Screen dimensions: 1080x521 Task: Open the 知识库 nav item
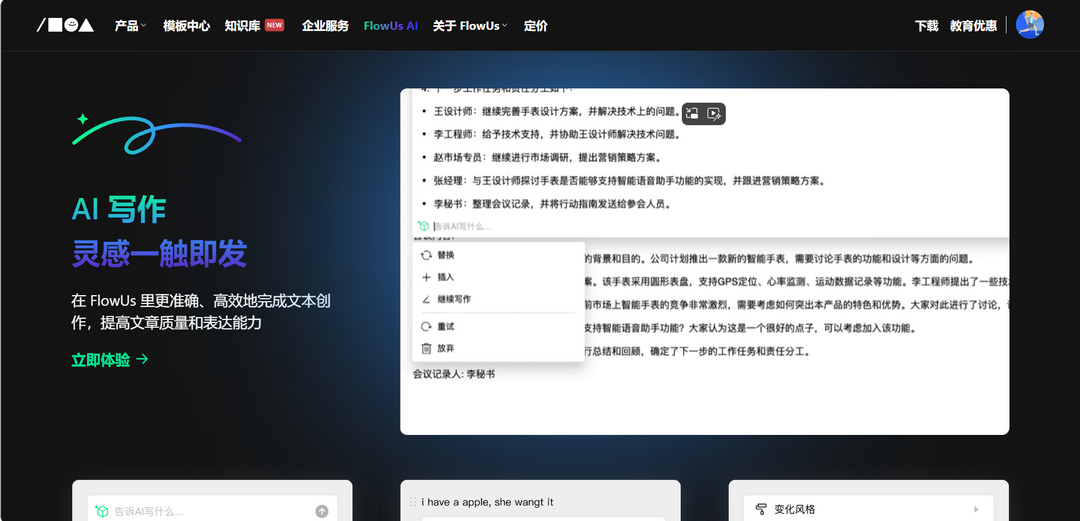(242, 25)
